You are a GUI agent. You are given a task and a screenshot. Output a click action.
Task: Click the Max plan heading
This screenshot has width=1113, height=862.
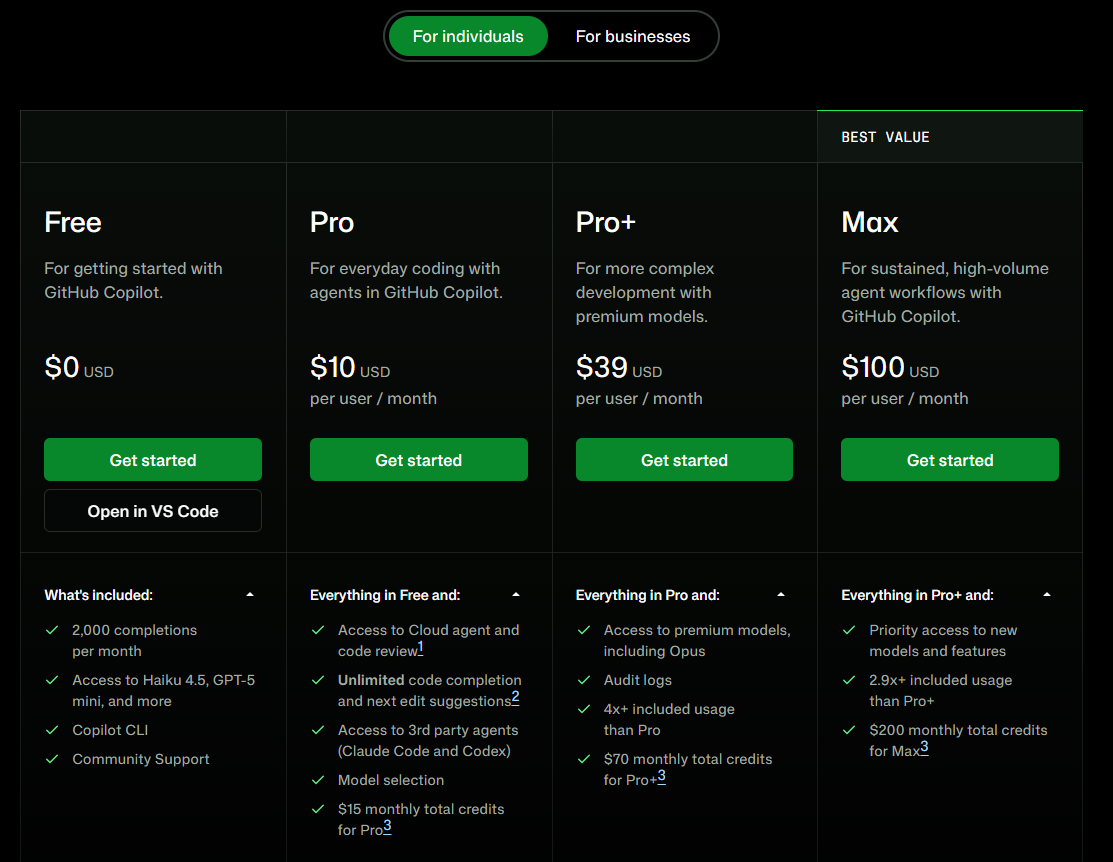(x=870, y=222)
